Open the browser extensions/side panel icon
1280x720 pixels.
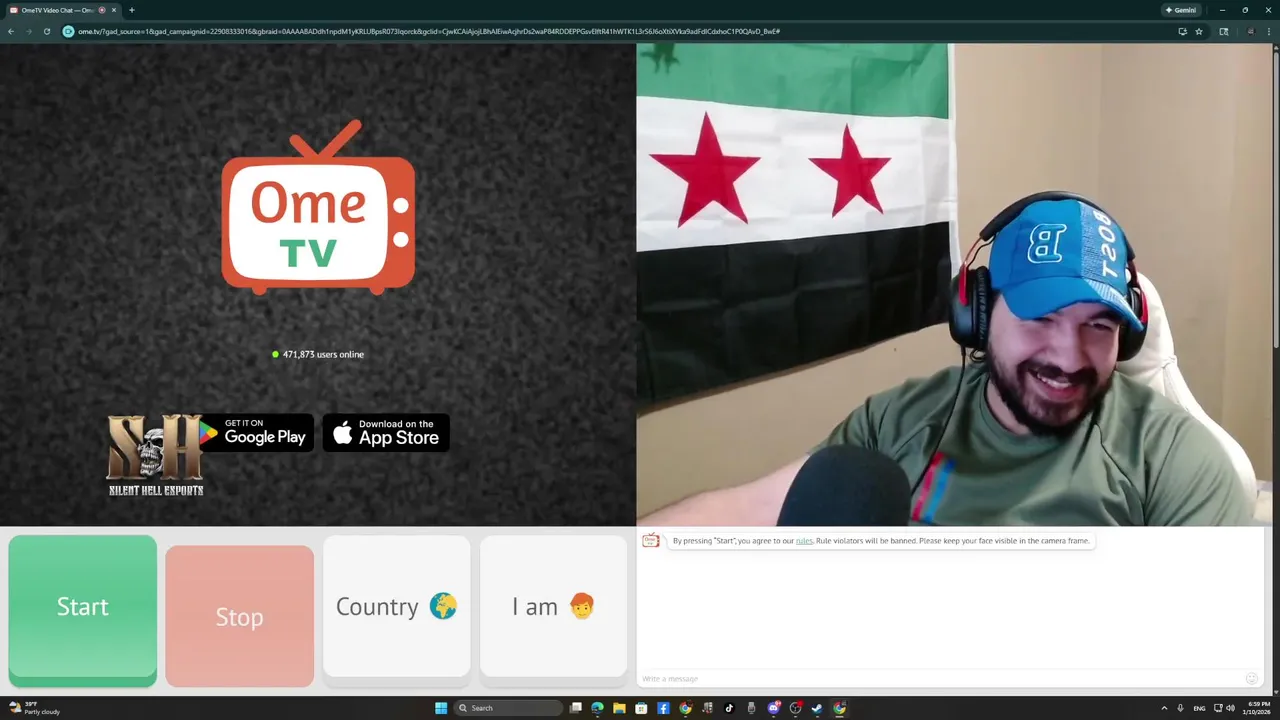tap(1224, 31)
